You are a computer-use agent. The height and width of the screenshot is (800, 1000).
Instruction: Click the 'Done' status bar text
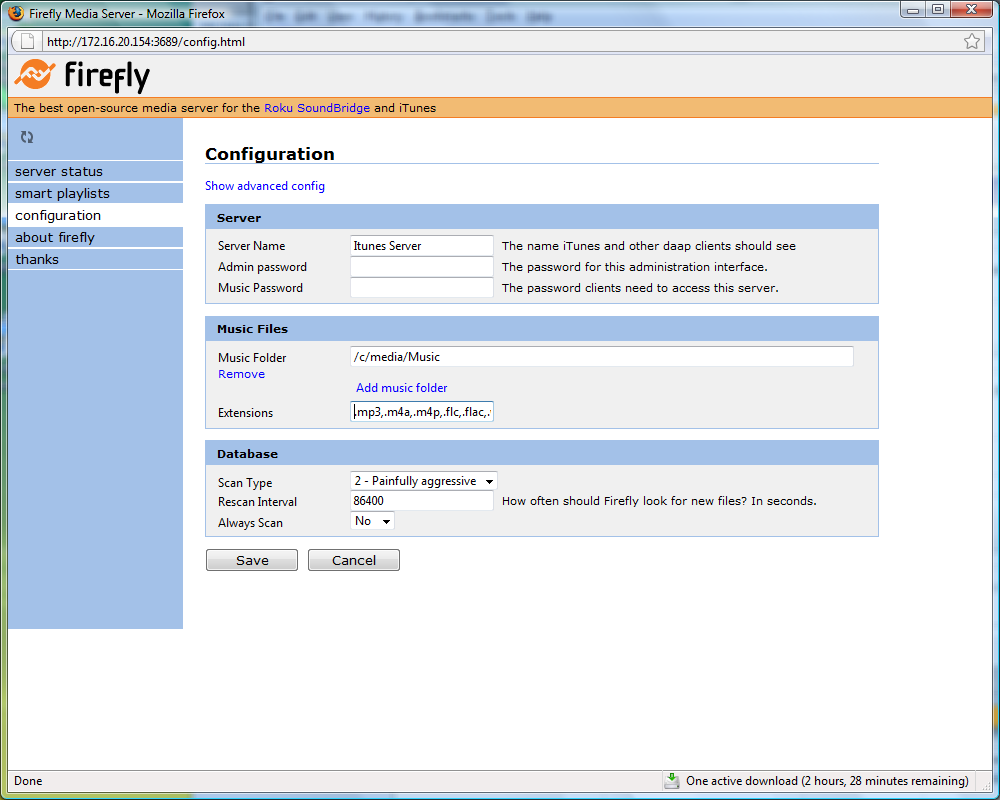[x=28, y=781]
